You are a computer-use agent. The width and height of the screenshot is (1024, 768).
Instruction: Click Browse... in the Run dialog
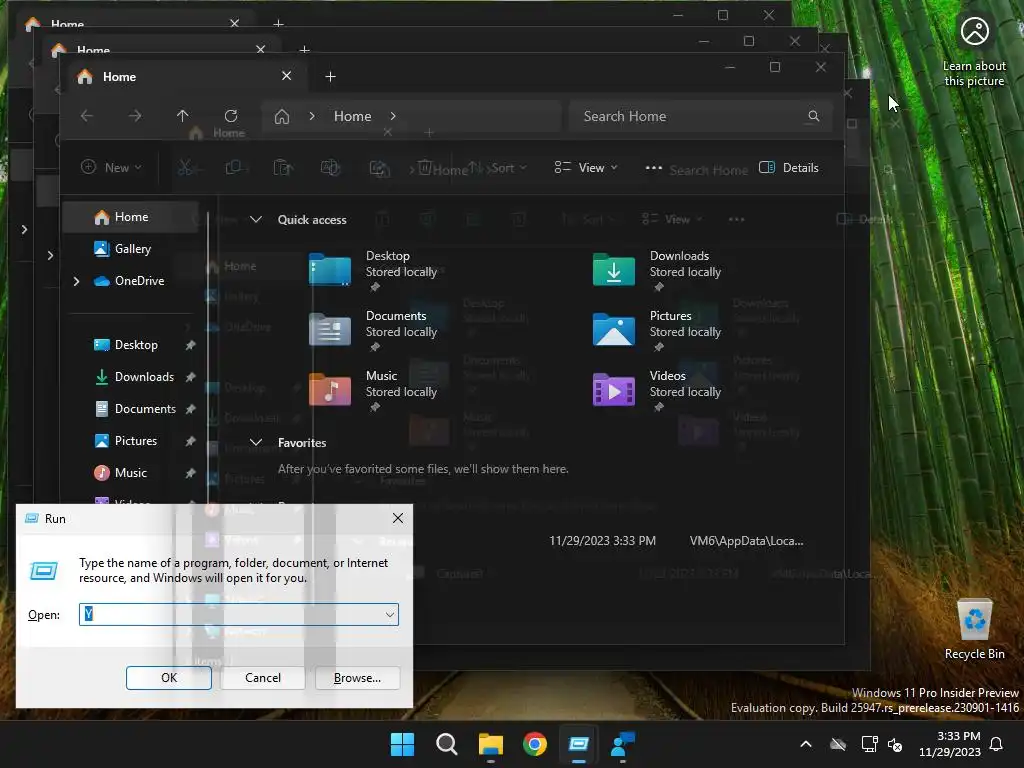pyautogui.click(x=357, y=678)
